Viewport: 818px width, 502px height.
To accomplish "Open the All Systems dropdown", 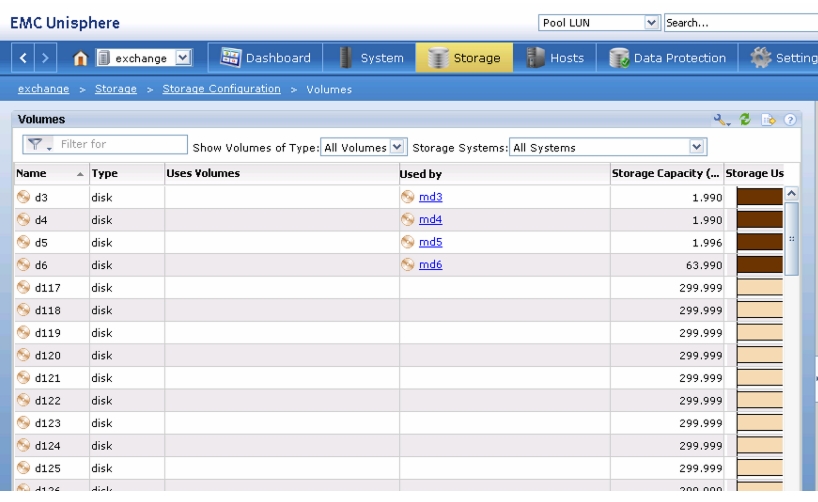I will tap(608, 148).
